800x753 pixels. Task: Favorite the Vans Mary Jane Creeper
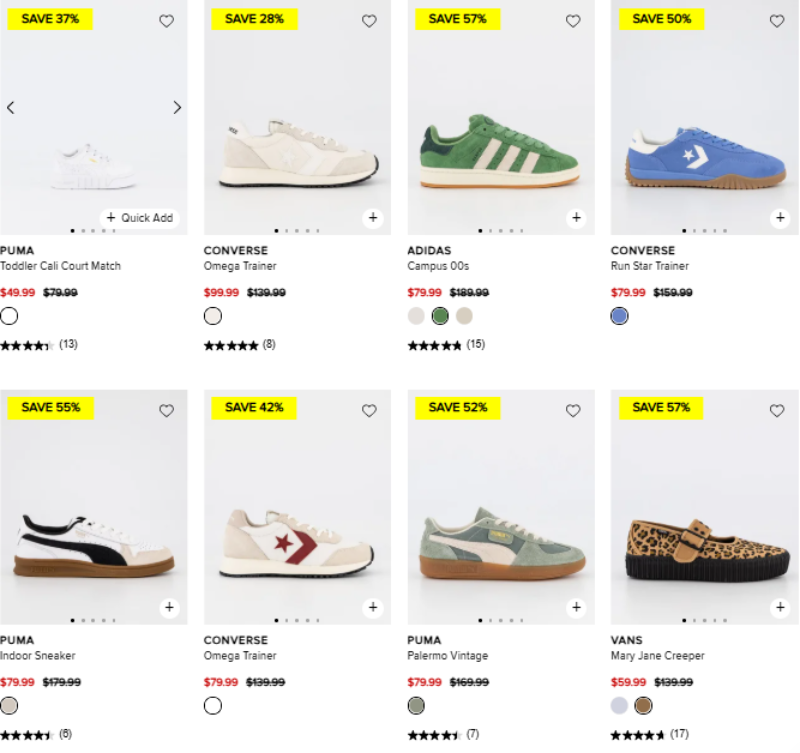(x=777, y=411)
